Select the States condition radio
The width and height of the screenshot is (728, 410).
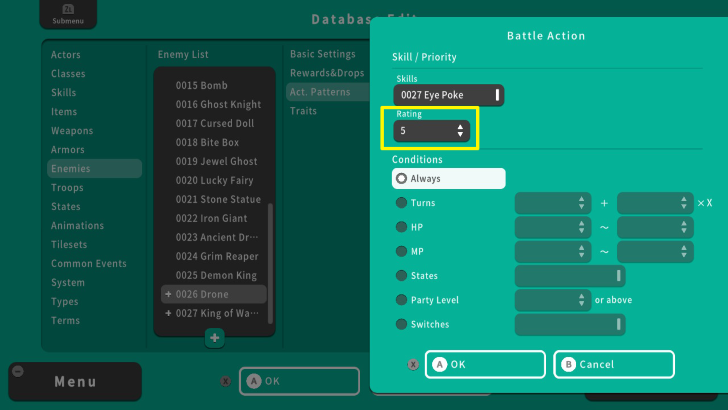click(401, 275)
